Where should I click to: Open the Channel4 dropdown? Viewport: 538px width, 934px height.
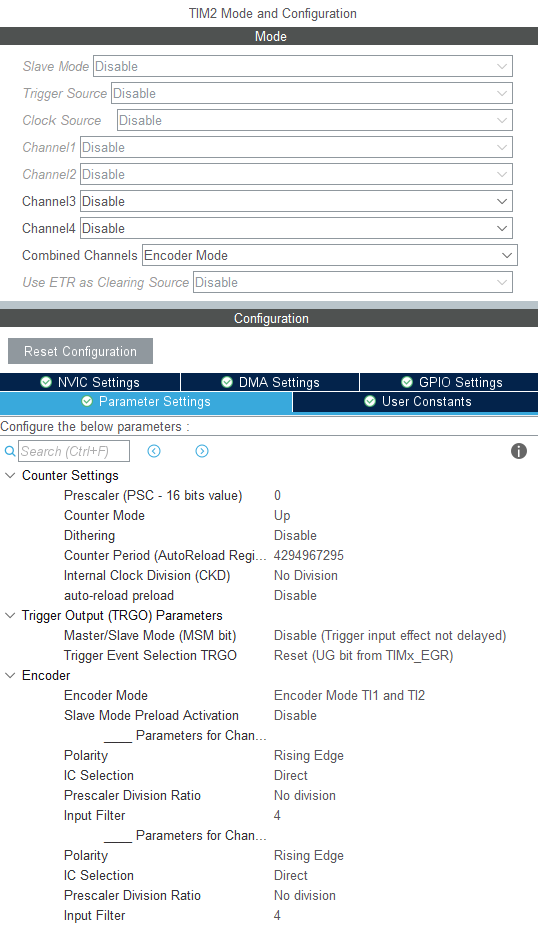pyautogui.click(x=296, y=228)
